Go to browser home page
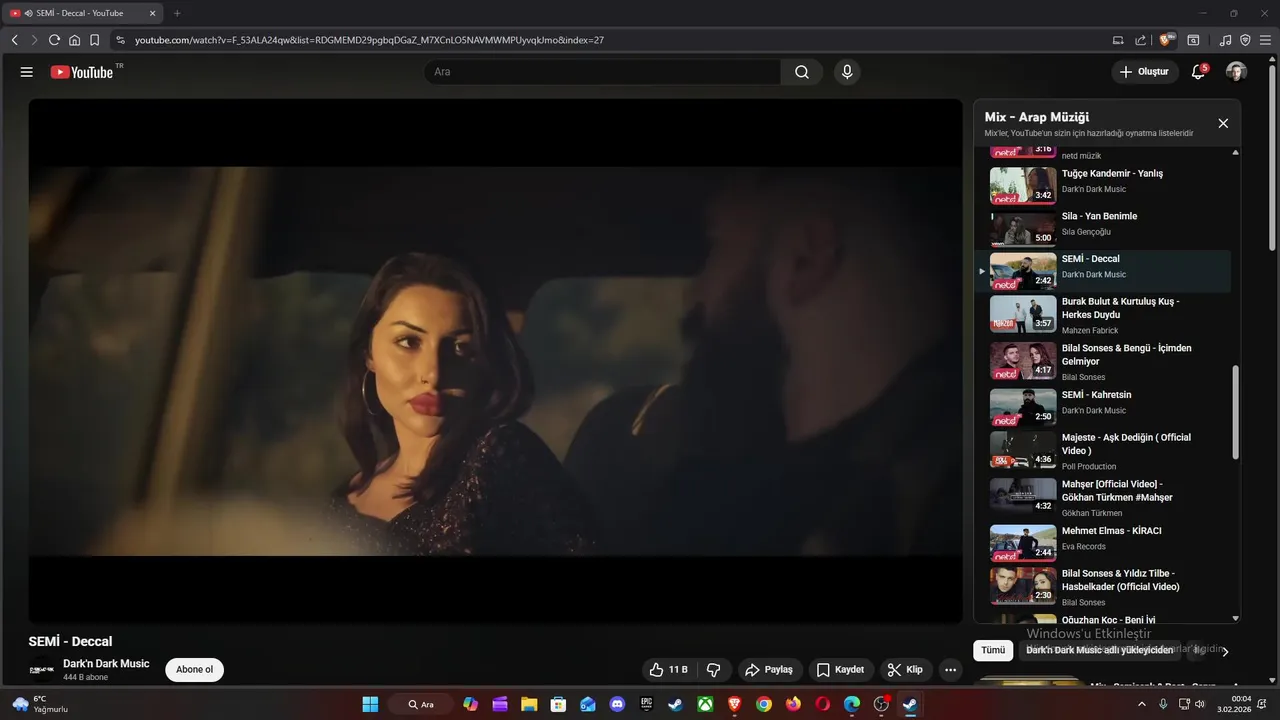 pos(74,40)
